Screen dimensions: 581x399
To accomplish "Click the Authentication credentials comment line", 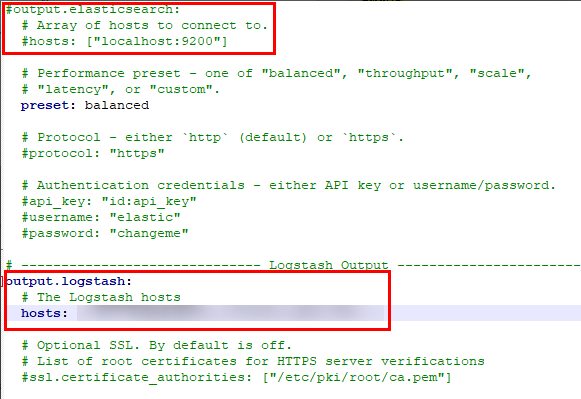I will pos(289,185).
